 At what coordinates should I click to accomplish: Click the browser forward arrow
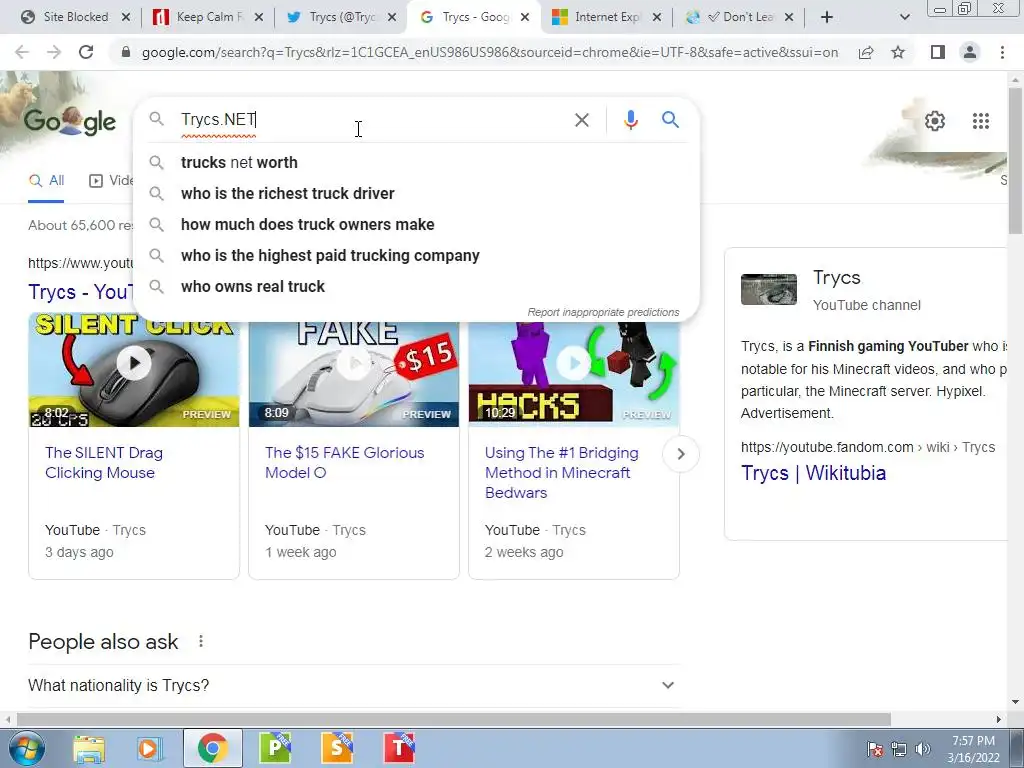(x=54, y=52)
